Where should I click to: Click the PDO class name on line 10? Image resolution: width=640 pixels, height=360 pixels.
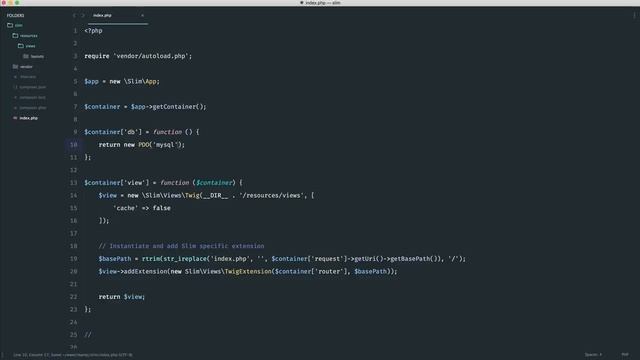[144, 144]
